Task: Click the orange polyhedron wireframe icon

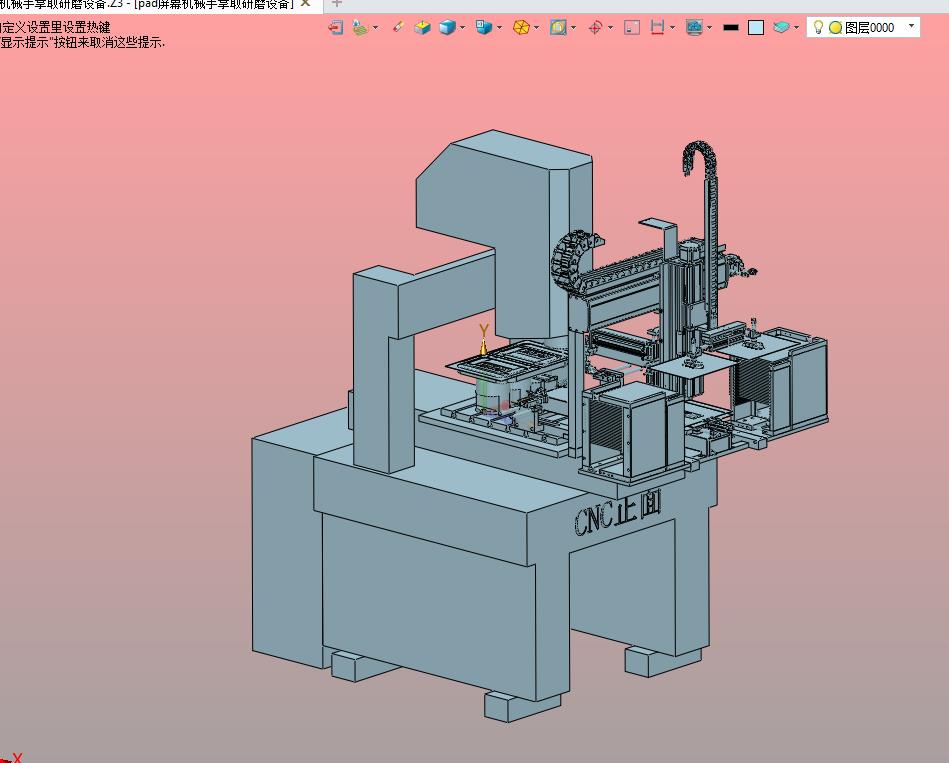Action: 521,27
